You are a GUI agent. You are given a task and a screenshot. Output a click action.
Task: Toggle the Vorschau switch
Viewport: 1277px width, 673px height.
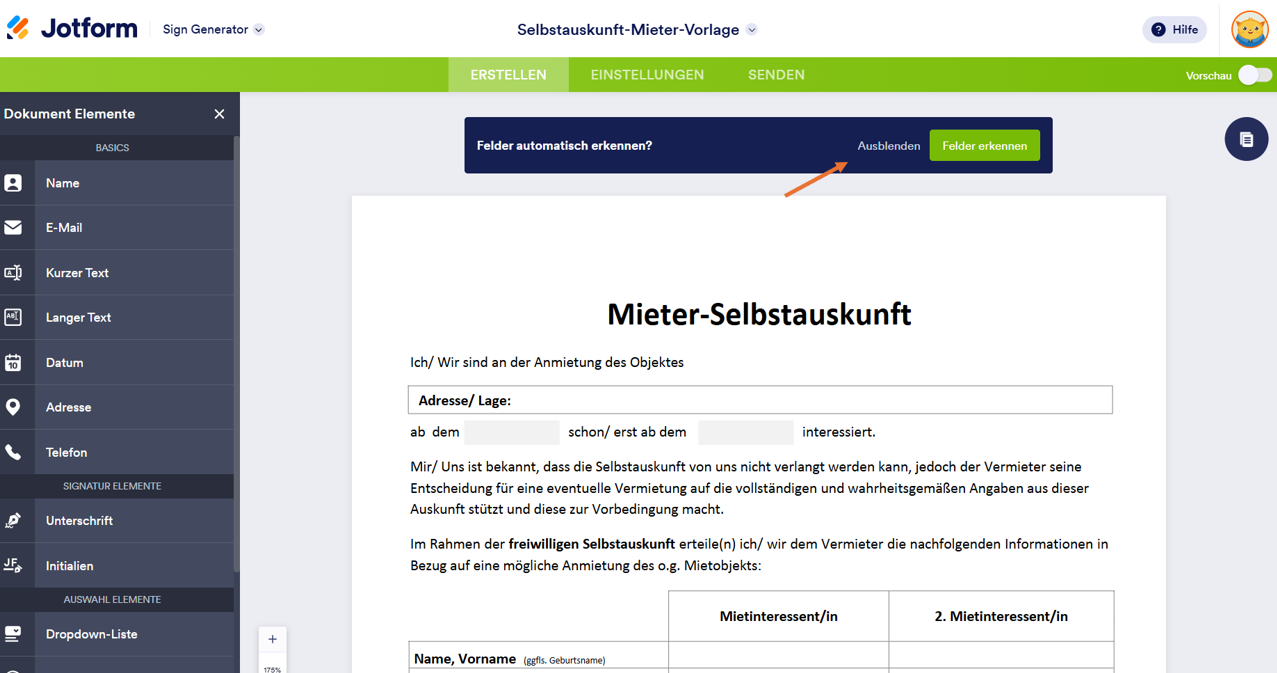(x=1253, y=75)
